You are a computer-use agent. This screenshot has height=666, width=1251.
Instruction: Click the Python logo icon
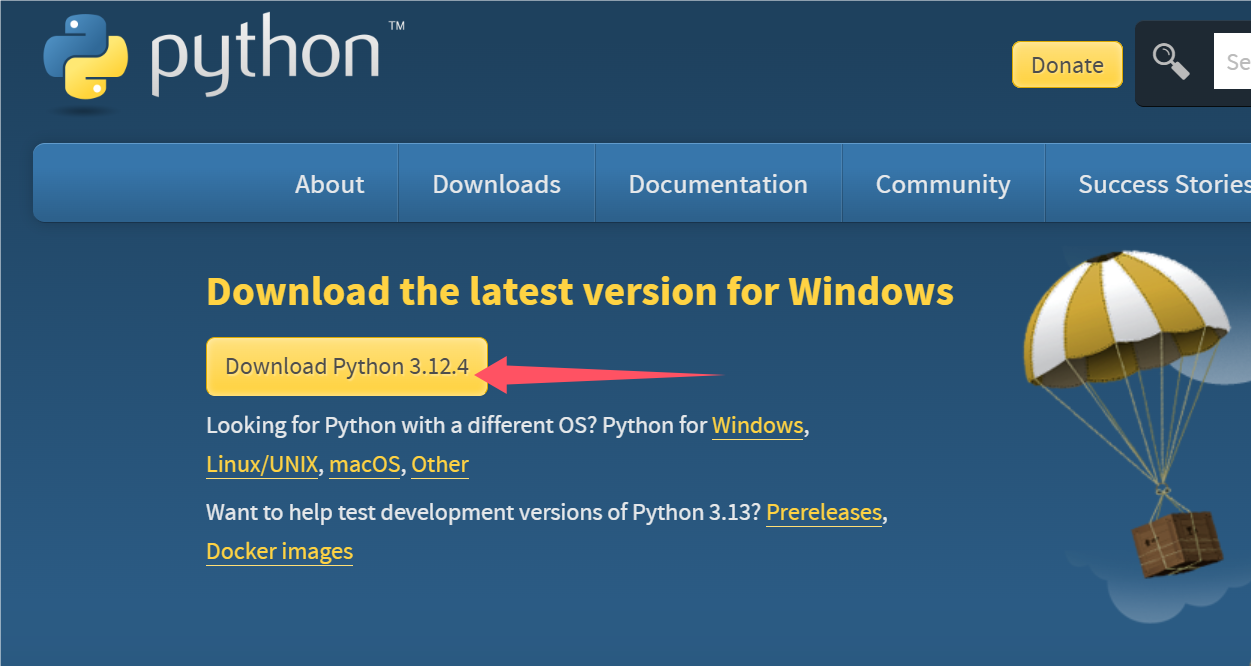pyautogui.click(x=86, y=56)
